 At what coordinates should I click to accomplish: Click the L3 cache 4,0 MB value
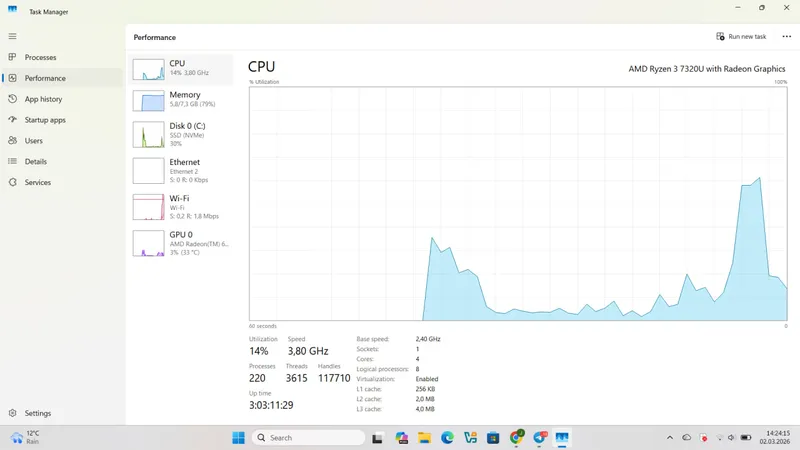click(x=425, y=409)
